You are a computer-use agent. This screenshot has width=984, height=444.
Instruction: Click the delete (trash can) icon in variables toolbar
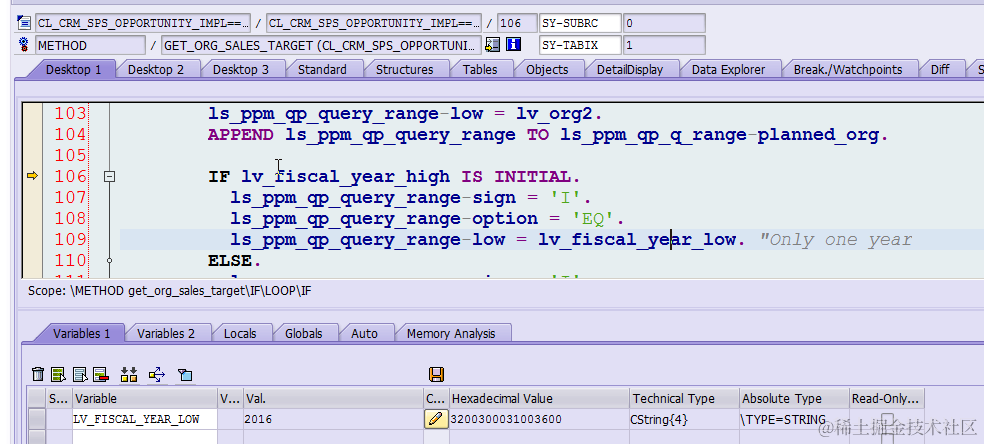[38, 374]
